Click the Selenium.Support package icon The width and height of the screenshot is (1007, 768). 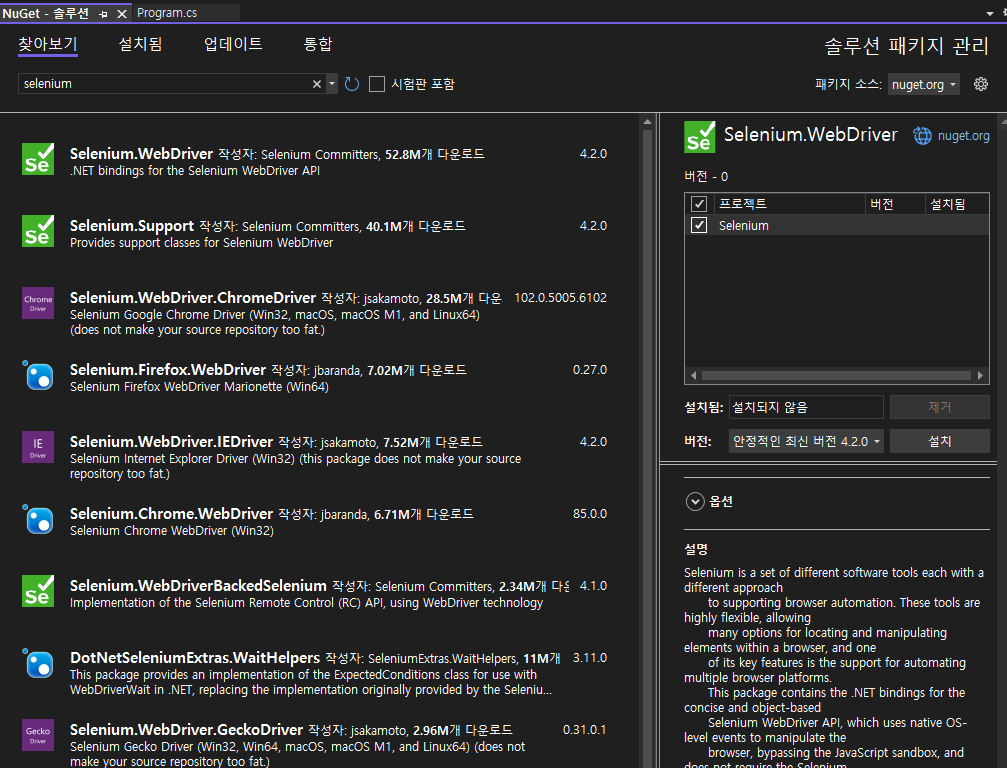(x=38, y=231)
